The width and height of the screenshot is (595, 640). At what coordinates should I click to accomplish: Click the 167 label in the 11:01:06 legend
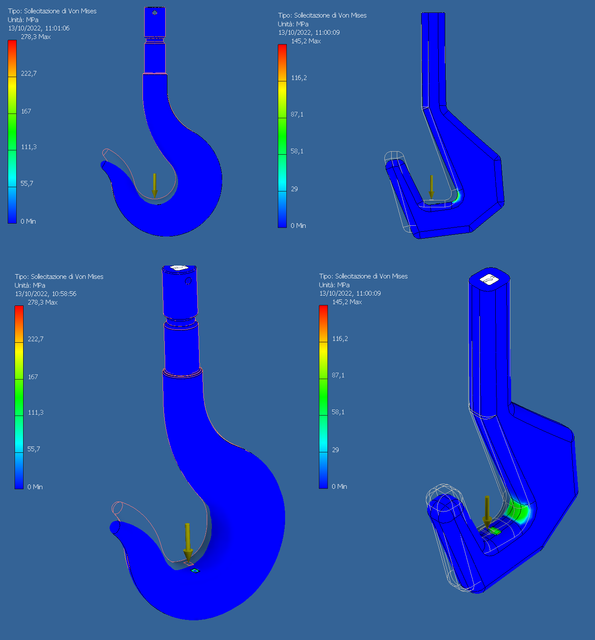point(26,111)
